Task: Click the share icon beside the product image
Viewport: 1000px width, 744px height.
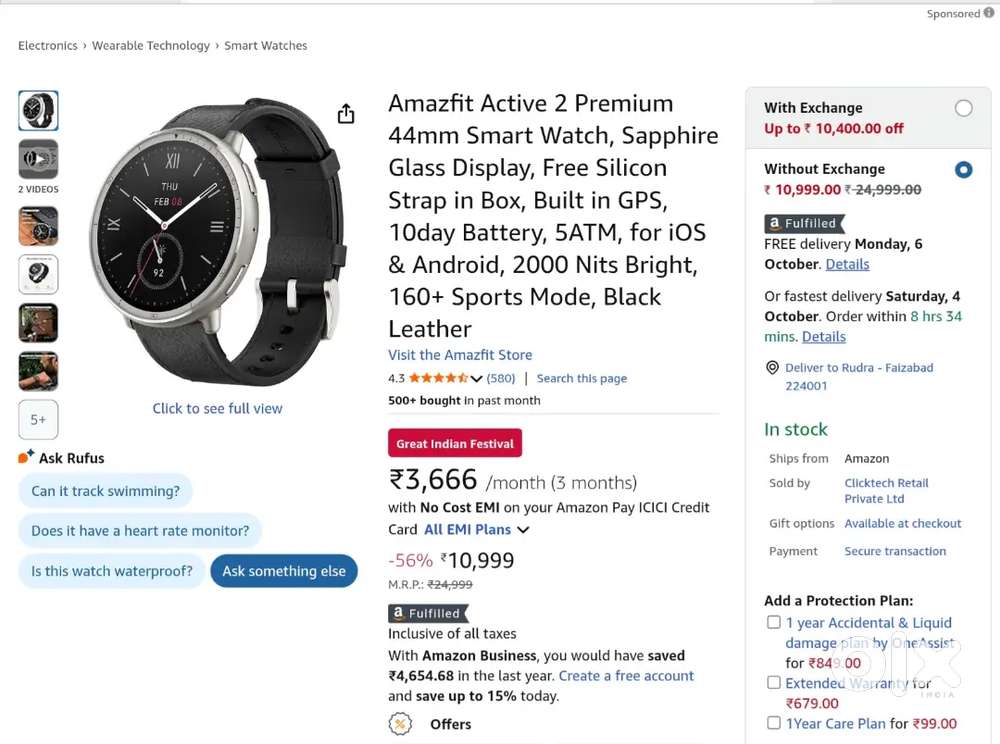Action: point(346,114)
